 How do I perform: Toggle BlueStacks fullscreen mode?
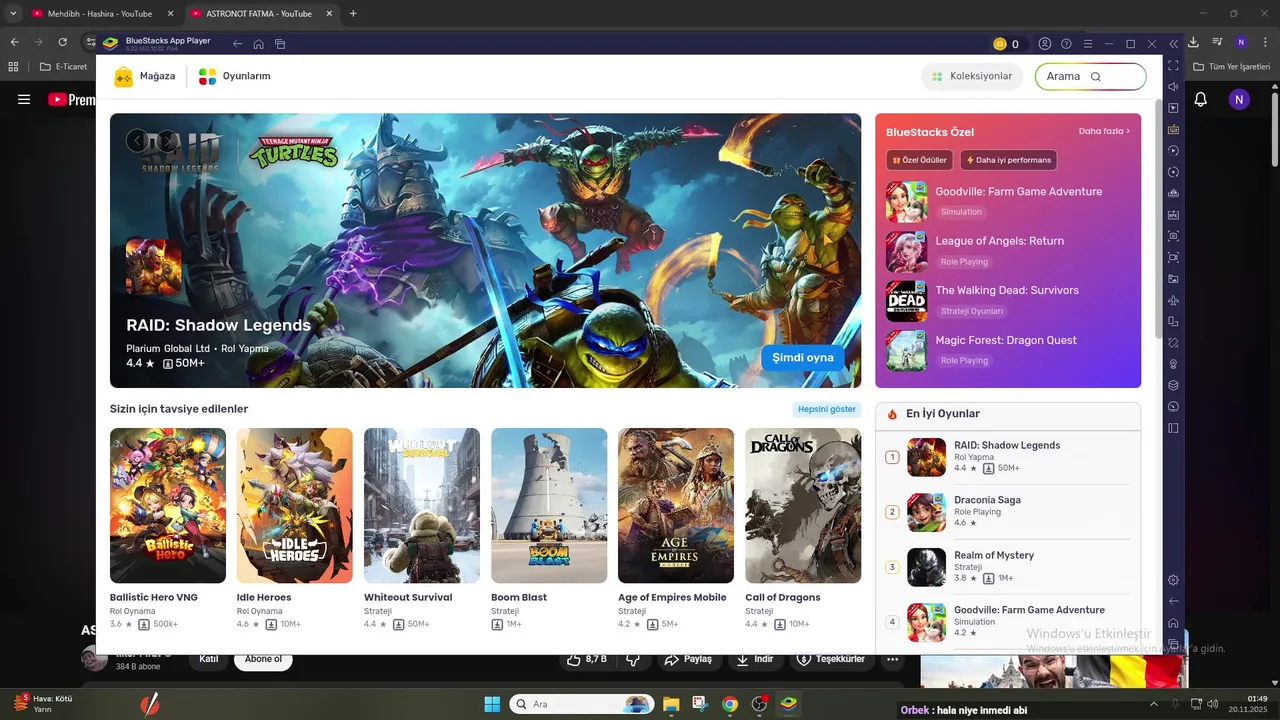[1173, 65]
